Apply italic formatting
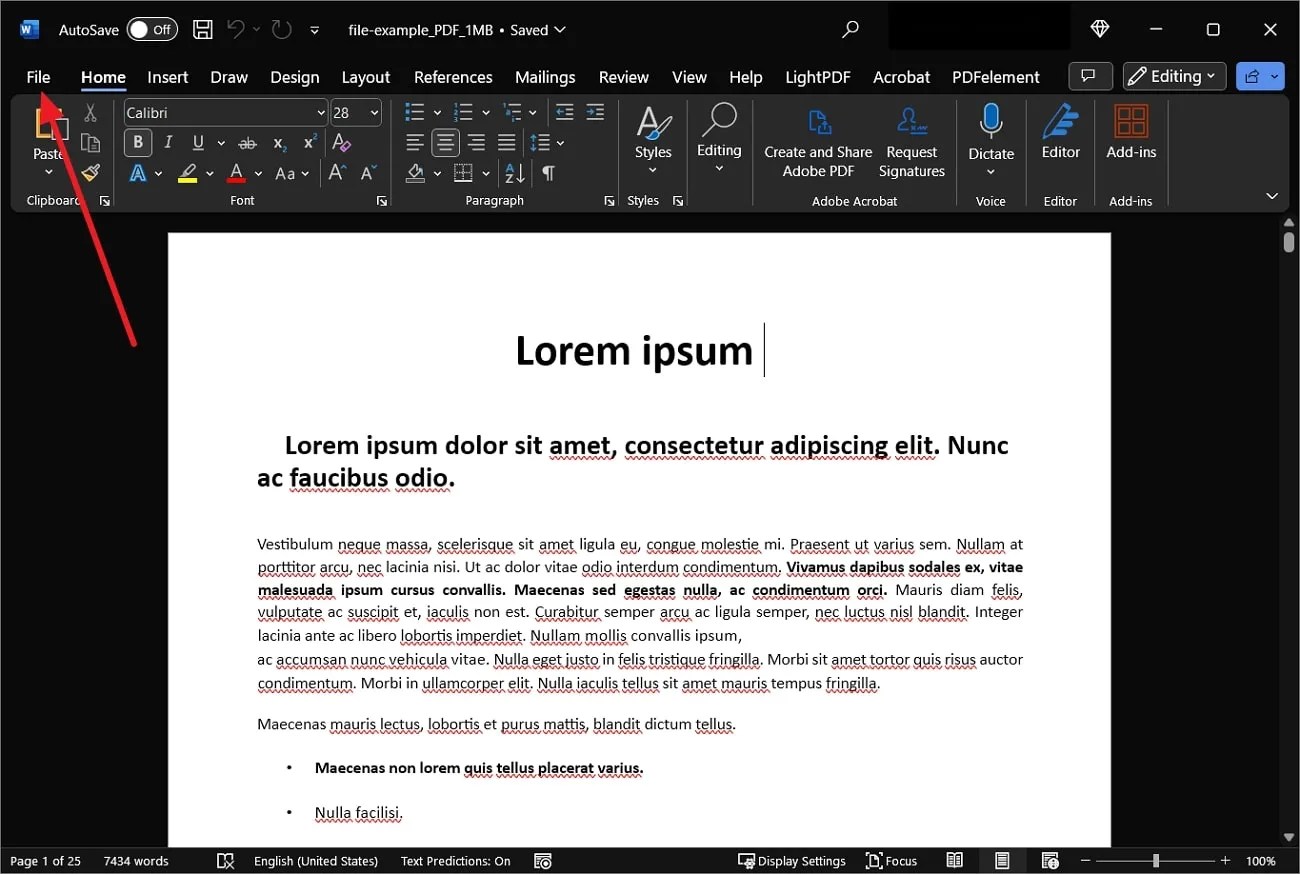 166,142
